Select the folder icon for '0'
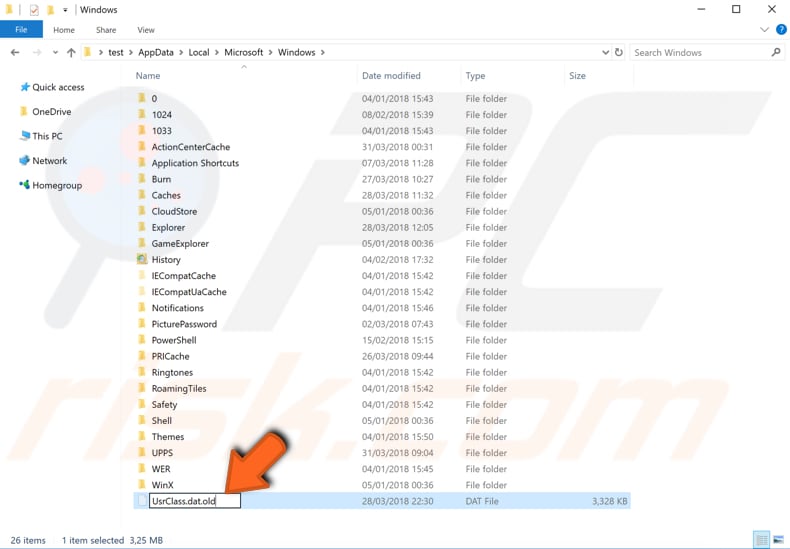 coord(142,98)
